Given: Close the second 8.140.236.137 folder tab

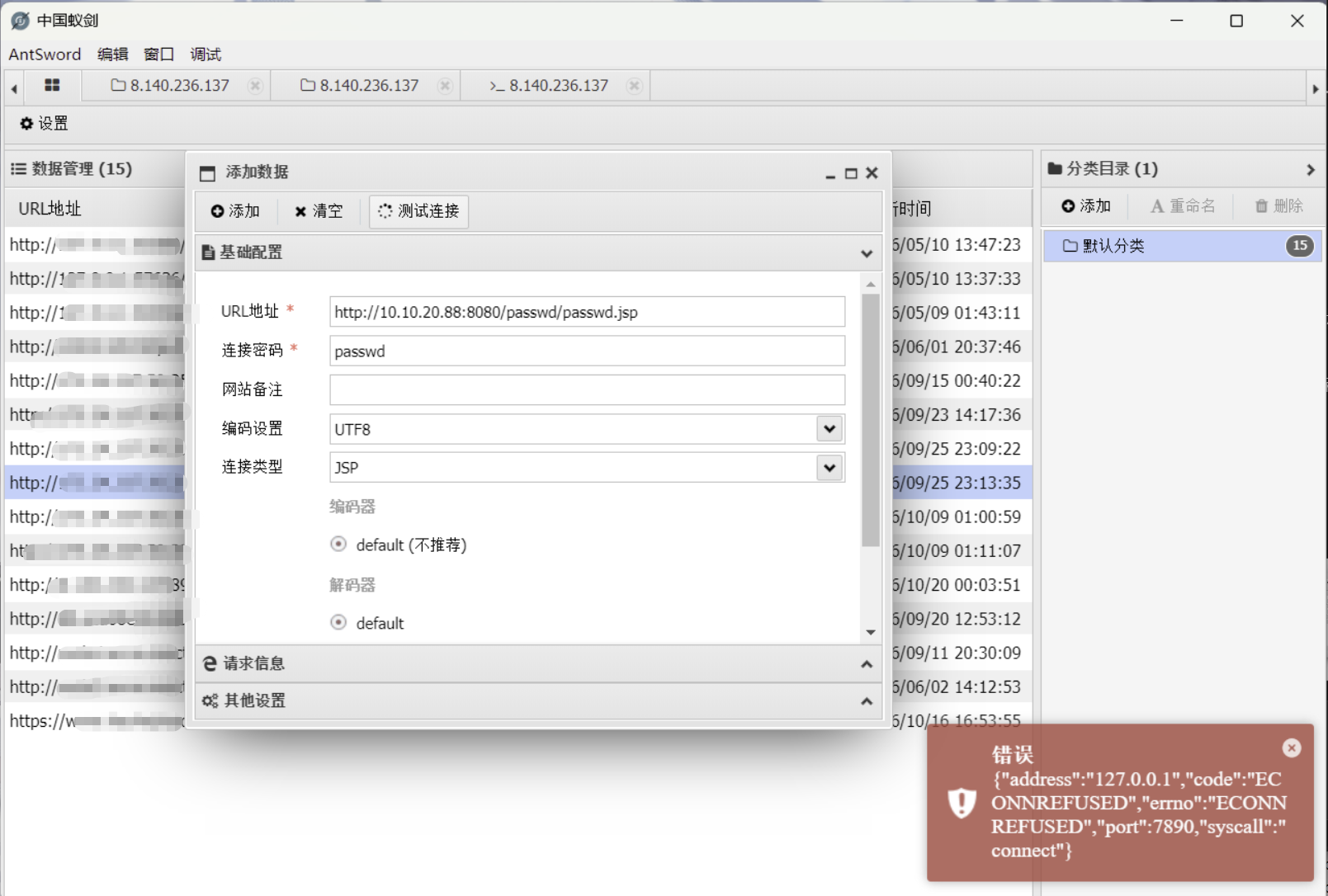Looking at the screenshot, I should click(x=446, y=86).
